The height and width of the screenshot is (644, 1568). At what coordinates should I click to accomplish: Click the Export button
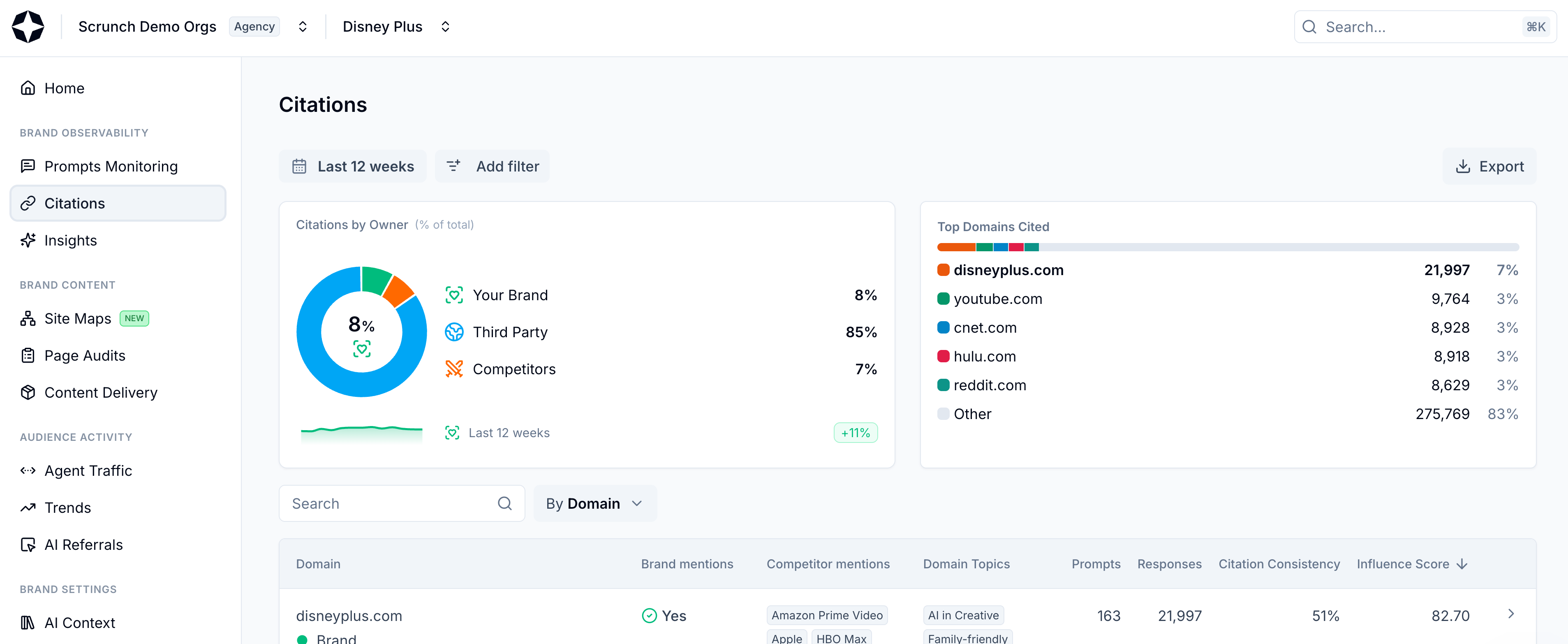point(1489,166)
